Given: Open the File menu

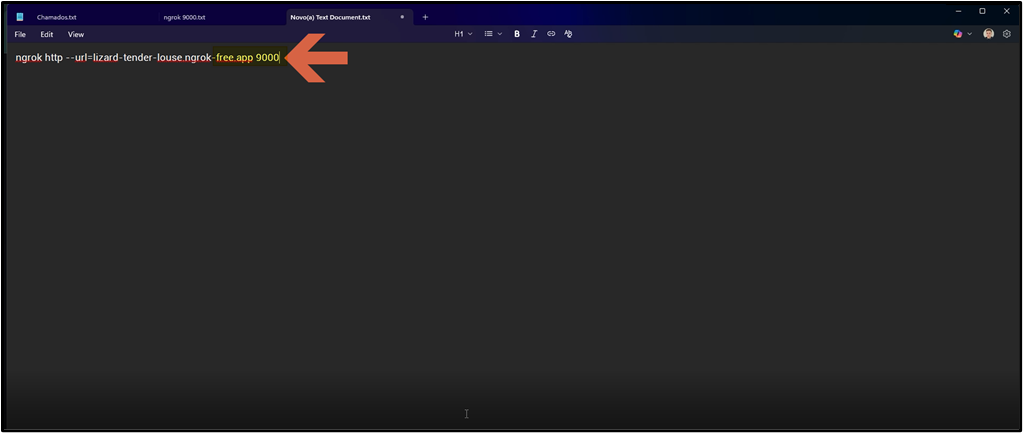Looking at the screenshot, I should pos(20,34).
